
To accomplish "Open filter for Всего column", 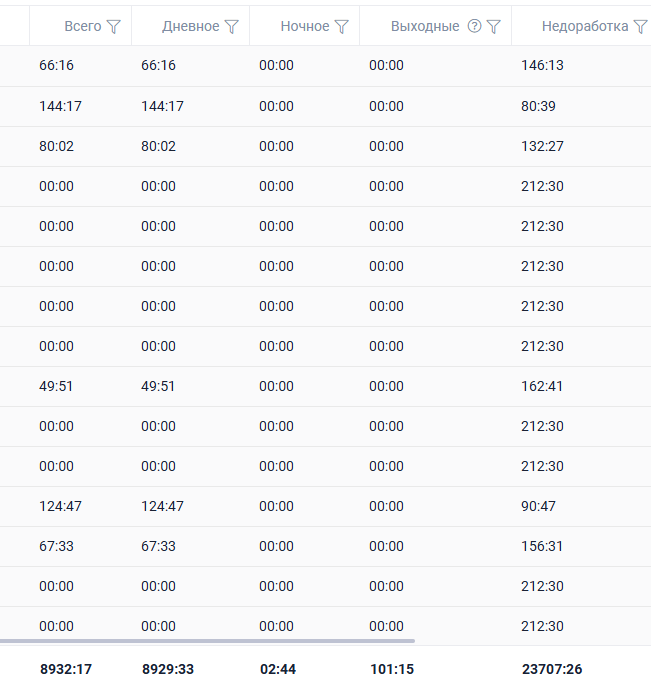I will tap(114, 27).
